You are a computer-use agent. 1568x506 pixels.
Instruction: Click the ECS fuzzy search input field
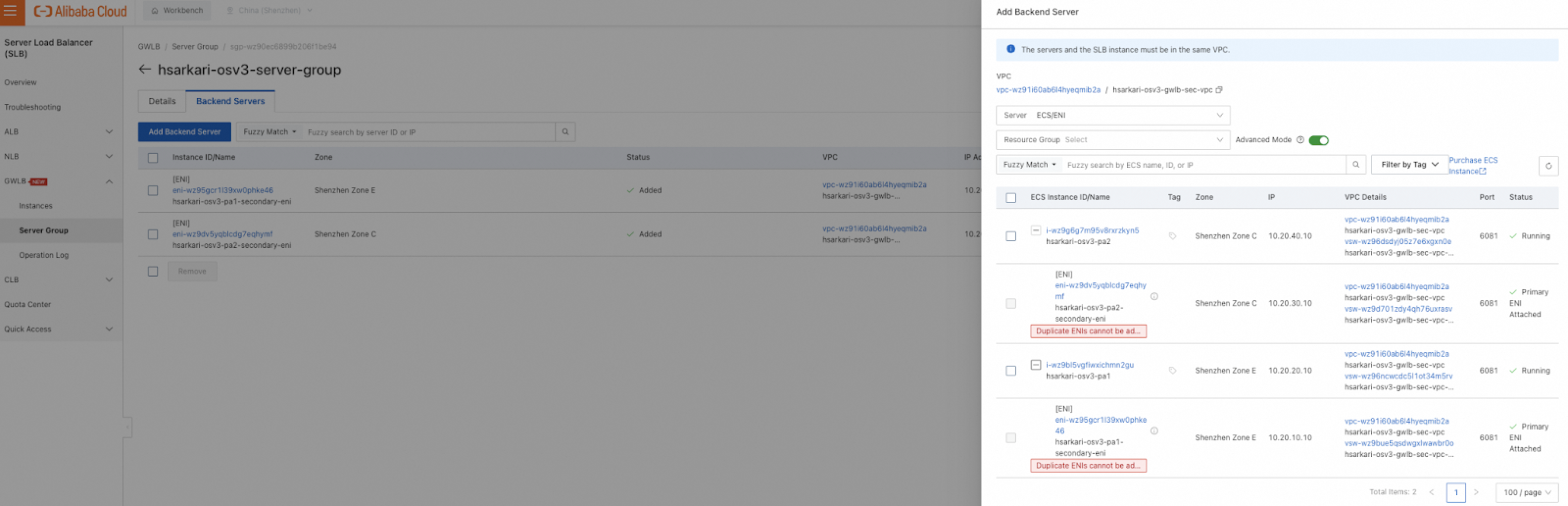point(1202,165)
